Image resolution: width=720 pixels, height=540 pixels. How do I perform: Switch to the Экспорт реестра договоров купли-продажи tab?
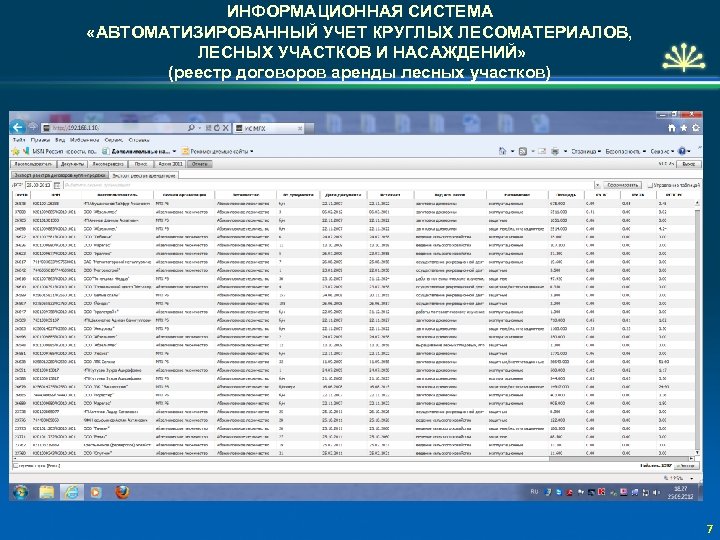click(x=60, y=175)
